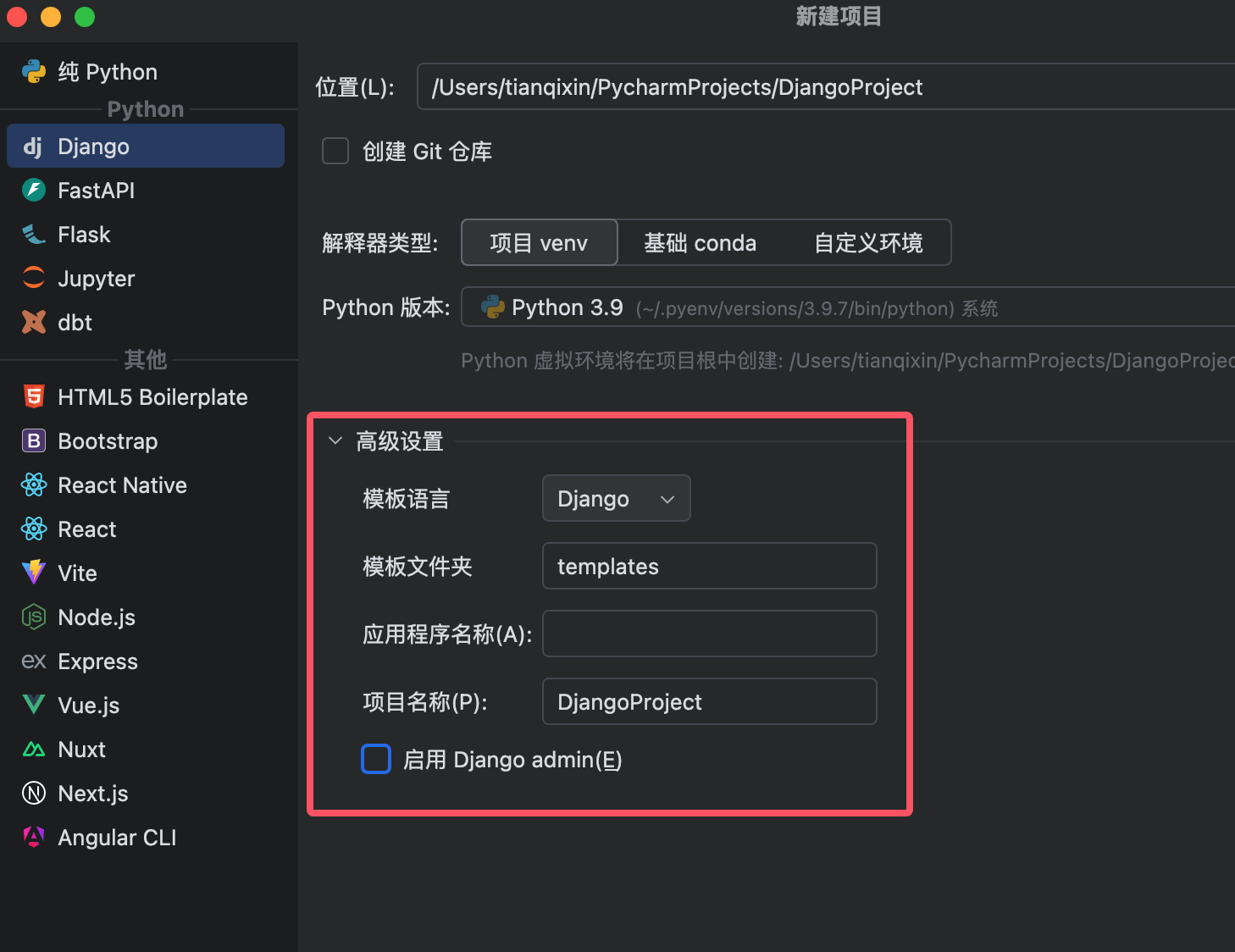The height and width of the screenshot is (952, 1235).
Task: Choose the dbt project type icon
Action: (34, 322)
